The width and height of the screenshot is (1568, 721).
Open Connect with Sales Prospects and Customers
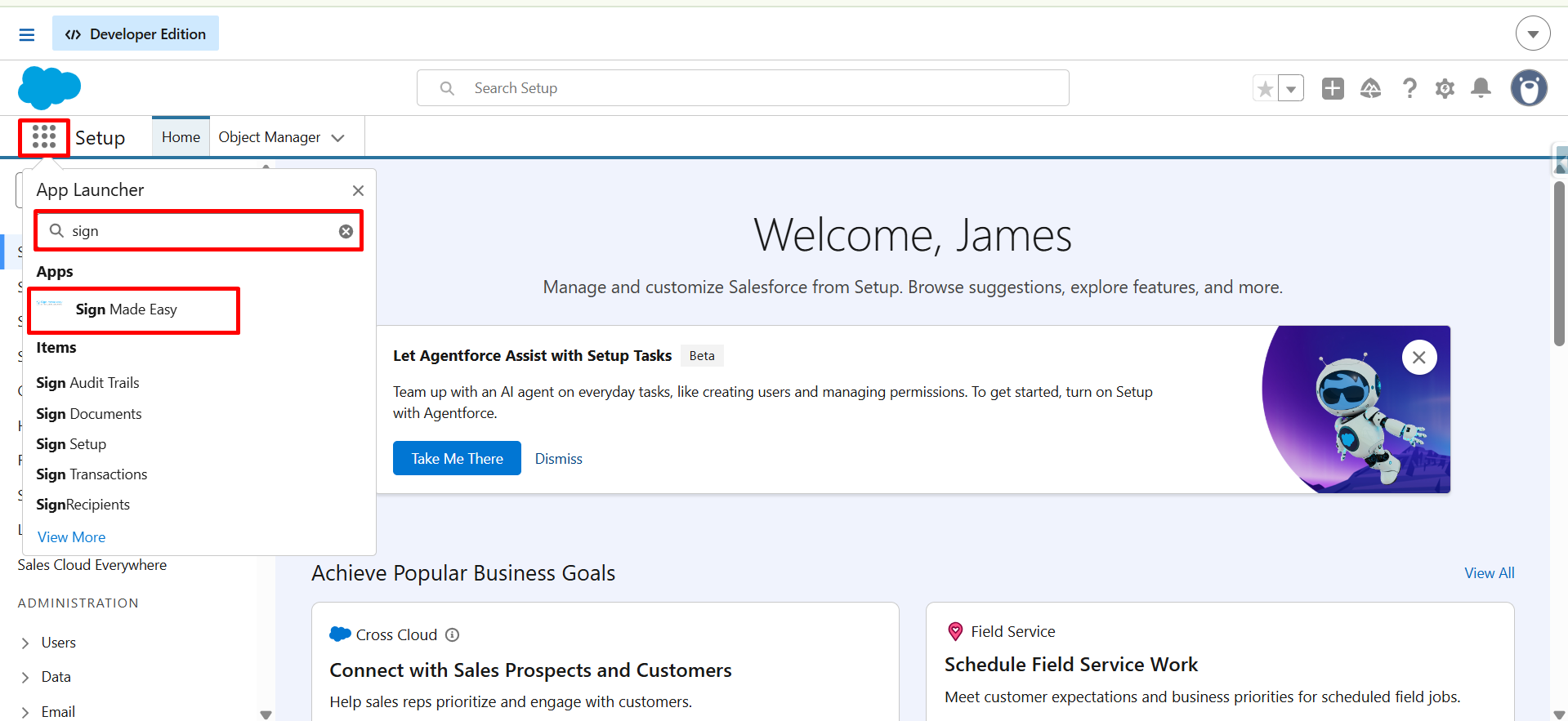(x=530, y=670)
